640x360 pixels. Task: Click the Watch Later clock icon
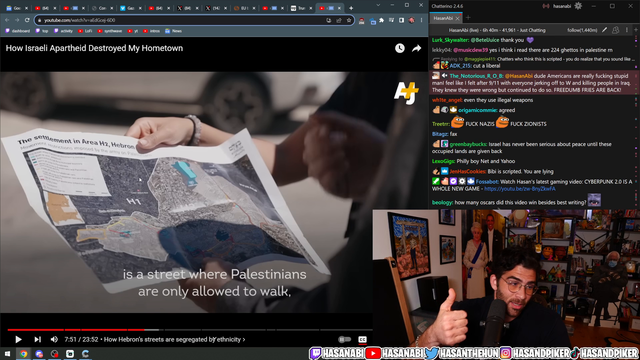click(400, 48)
